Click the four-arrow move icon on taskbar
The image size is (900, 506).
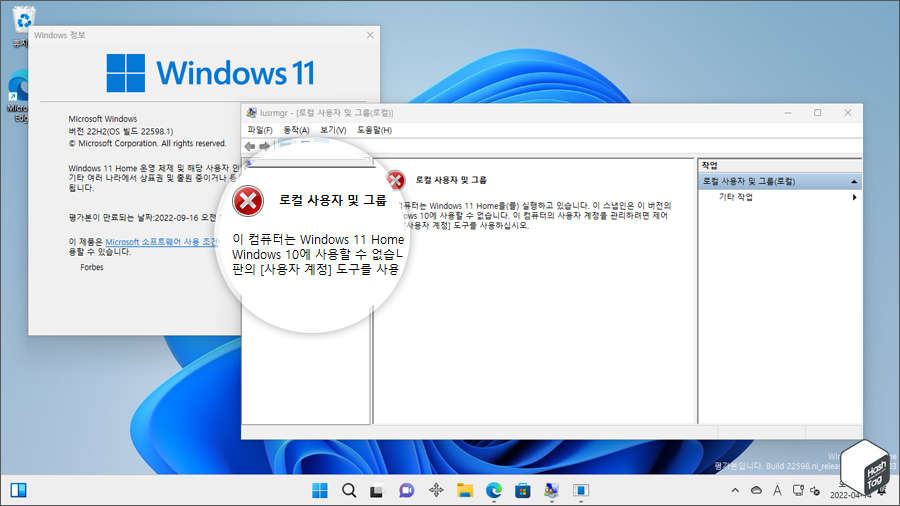click(436, 491)
